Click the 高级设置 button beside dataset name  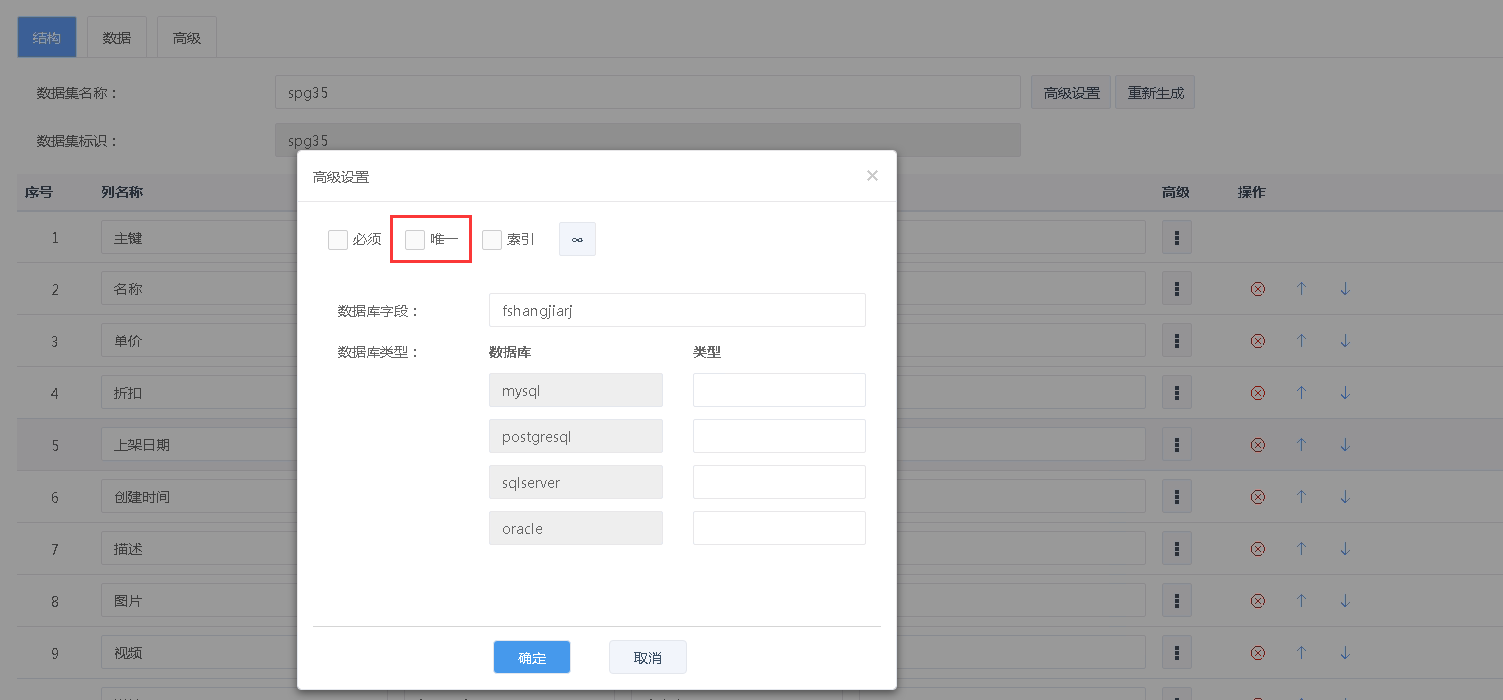click(x=1071, y=92)
